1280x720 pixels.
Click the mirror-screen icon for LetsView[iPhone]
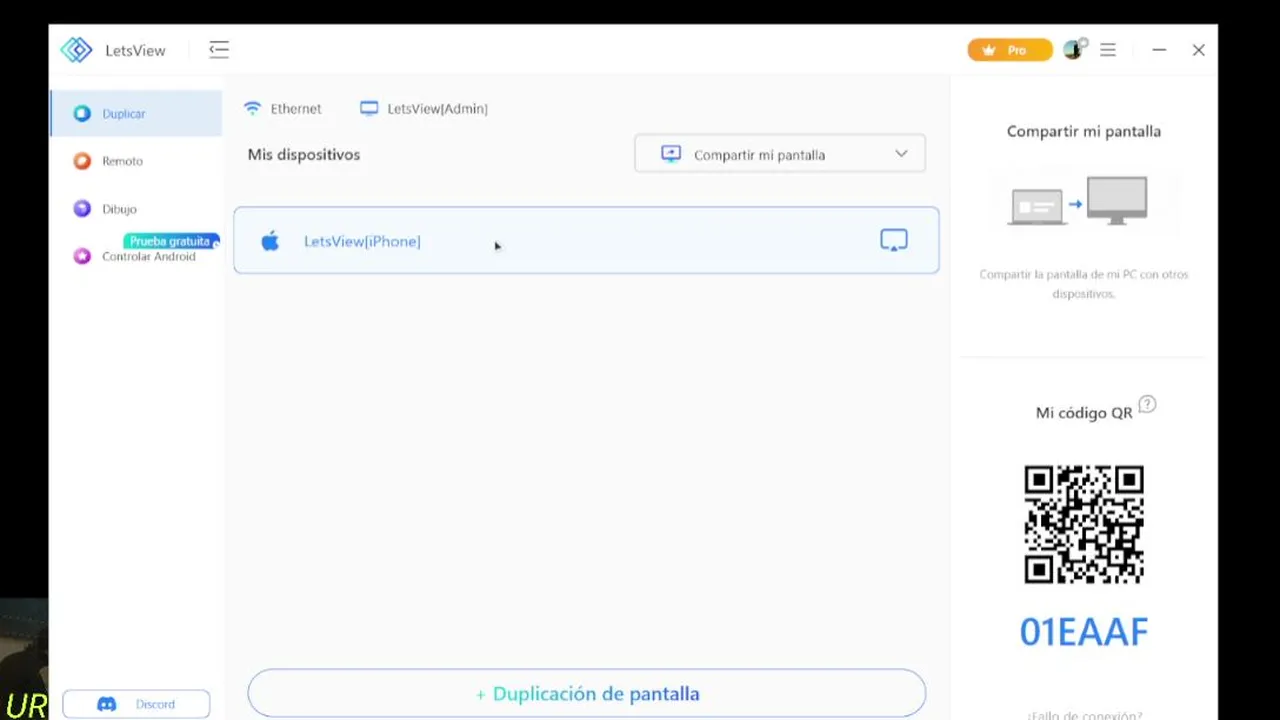pyautogui.click(x=894, y=240)
